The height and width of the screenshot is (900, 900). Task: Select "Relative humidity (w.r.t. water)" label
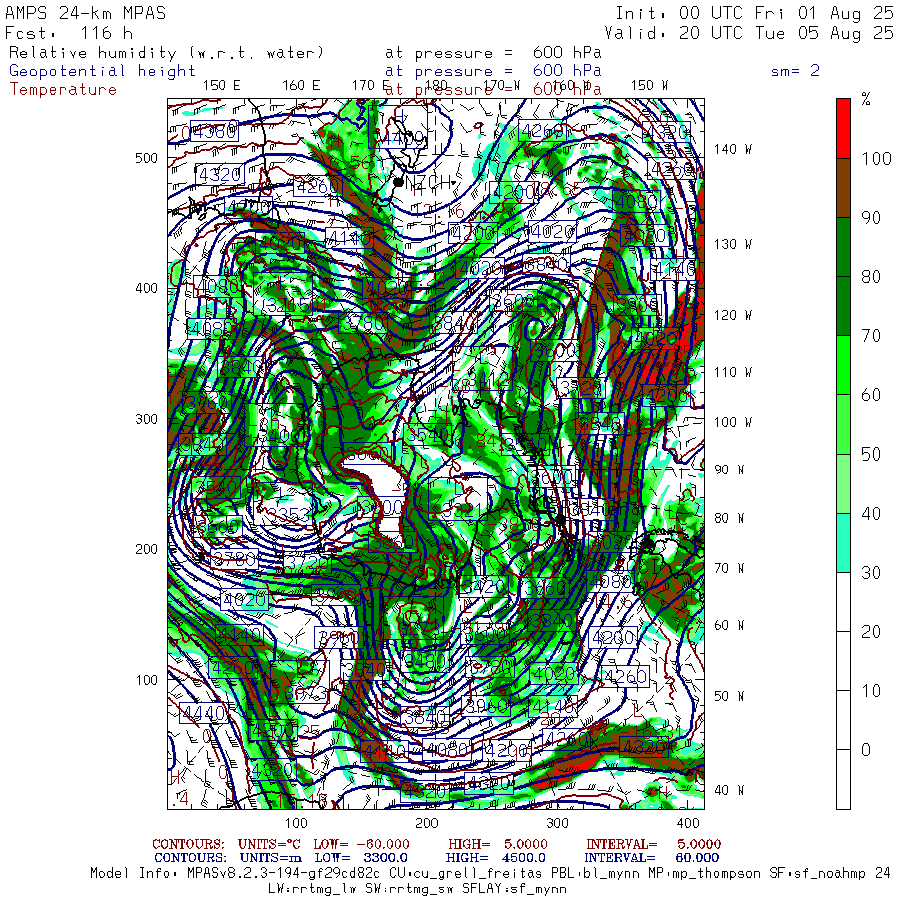[x=166, y=53]
